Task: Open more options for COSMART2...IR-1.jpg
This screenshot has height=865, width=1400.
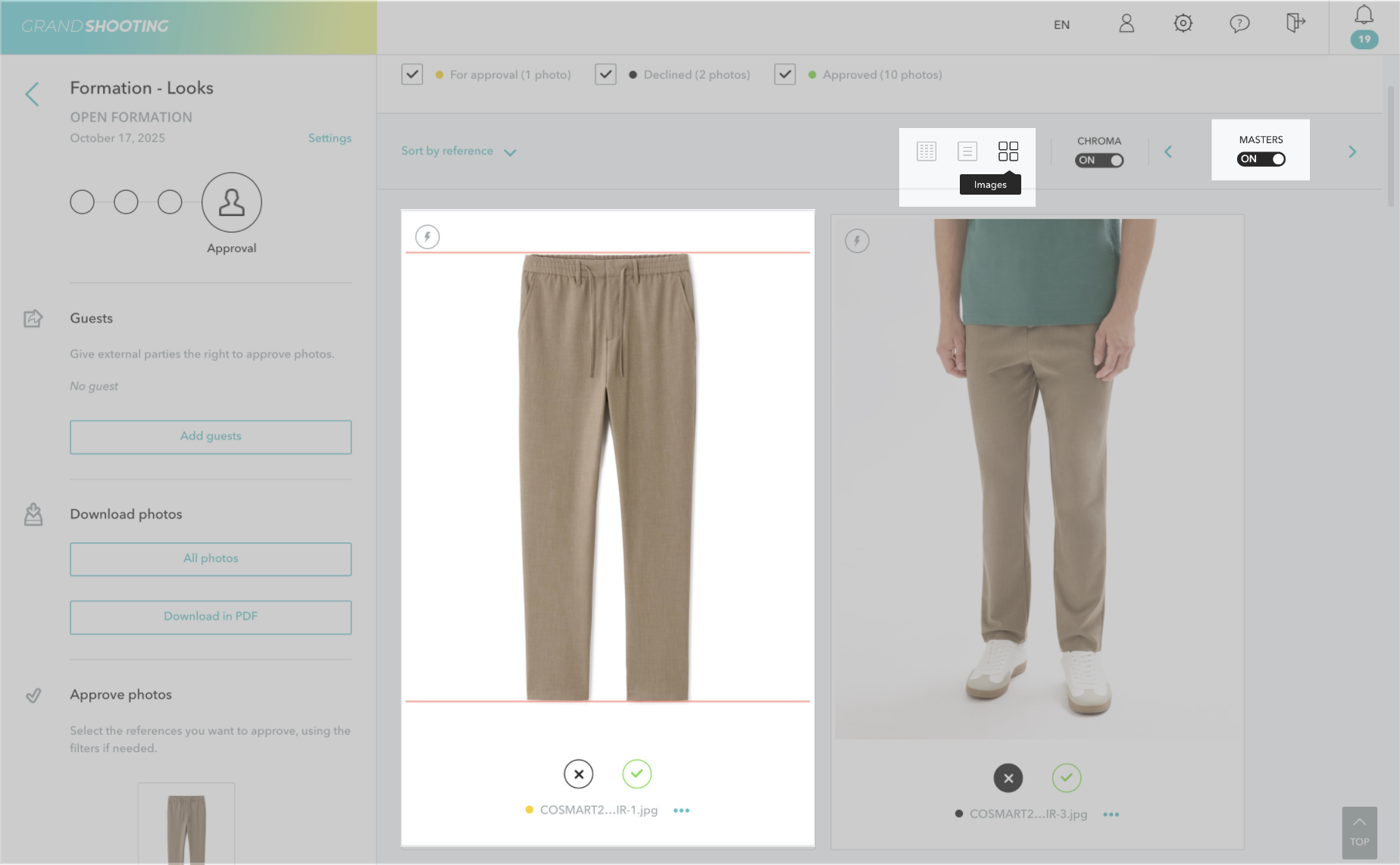Action: point(681,810)
